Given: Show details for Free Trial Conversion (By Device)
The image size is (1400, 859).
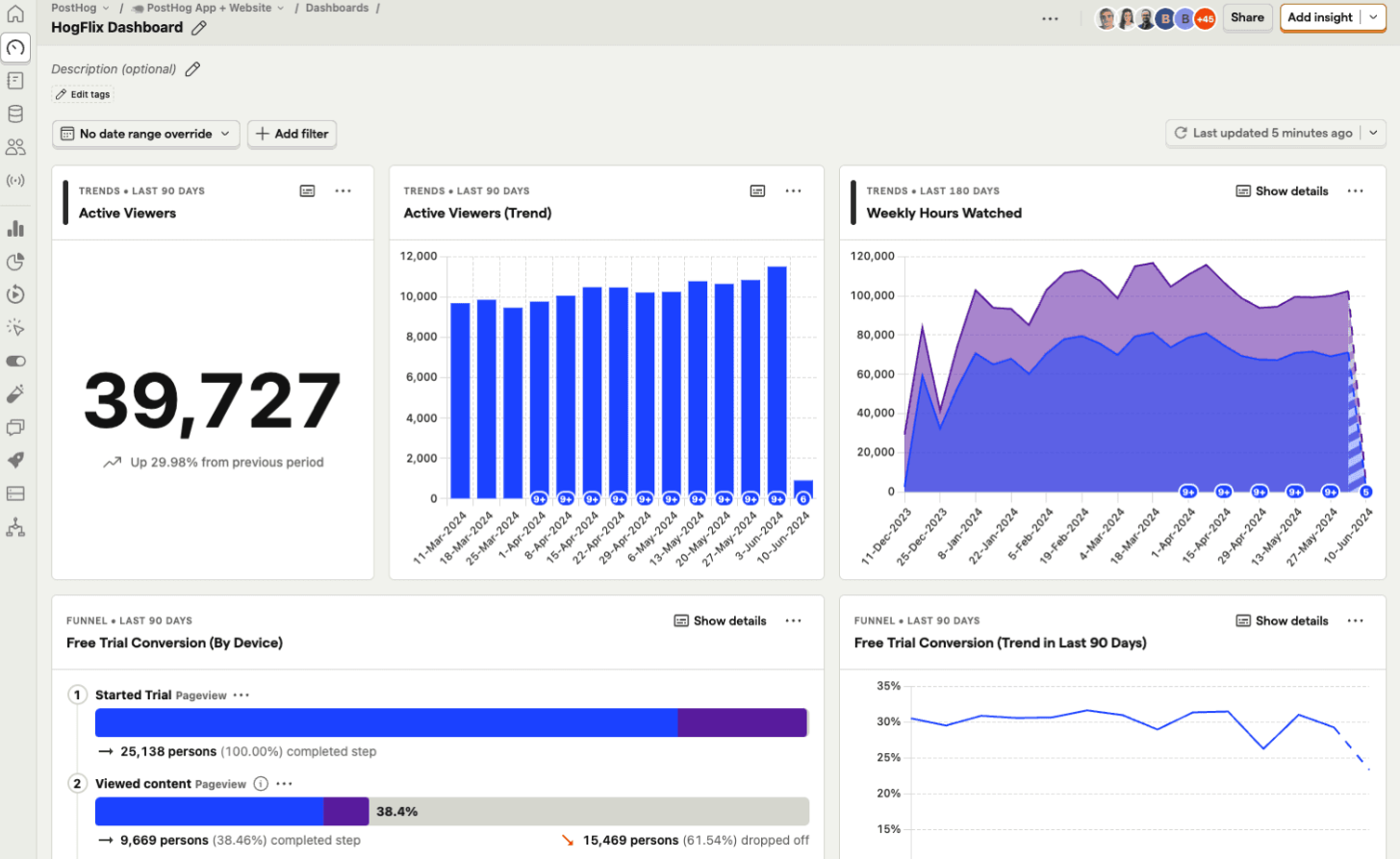Looking at the screenshot, I should point(720,621).
